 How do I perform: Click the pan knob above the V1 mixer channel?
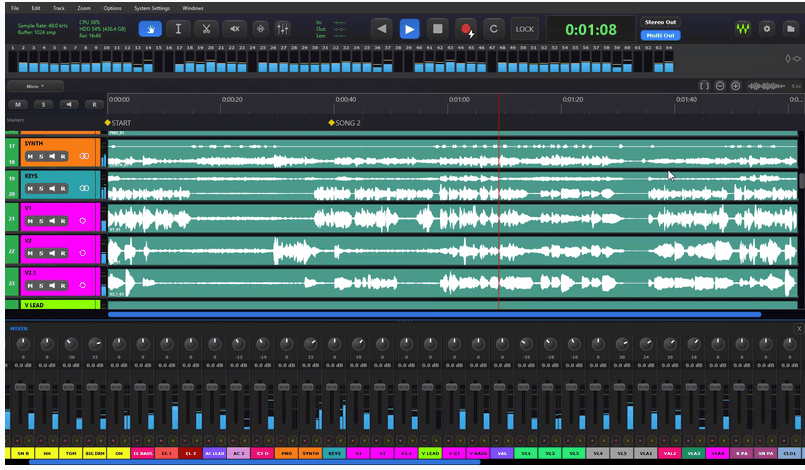pos(358,344)
